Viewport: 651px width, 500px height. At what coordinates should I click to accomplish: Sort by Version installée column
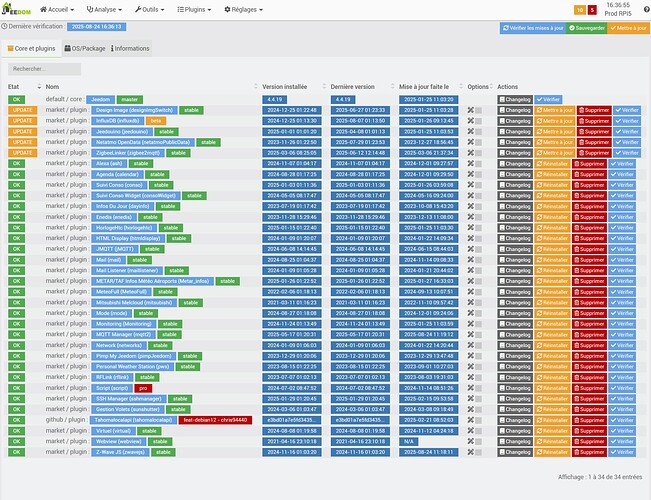point(294,86)
